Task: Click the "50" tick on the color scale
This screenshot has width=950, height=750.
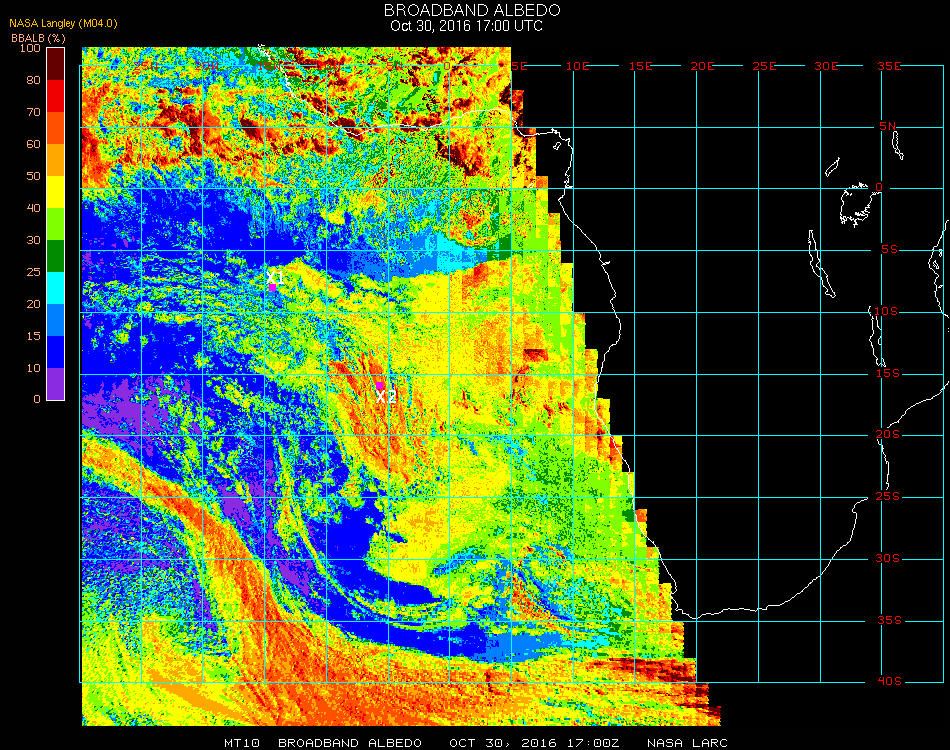Action: (x=33, y=176)
